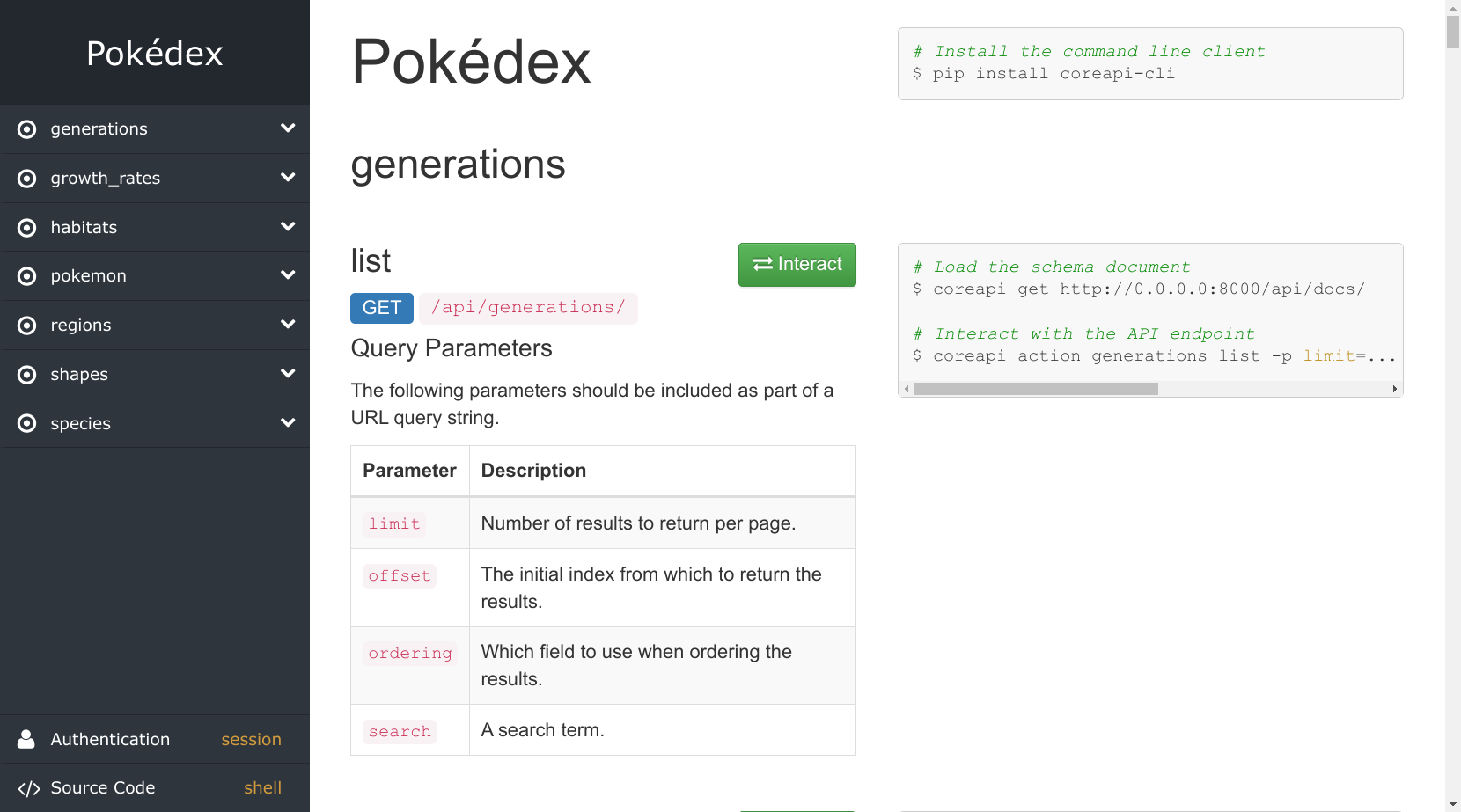This screenshot has height=812, width=1461.
Task: Expand the pokemon section chevron
Action: (288, 274)
